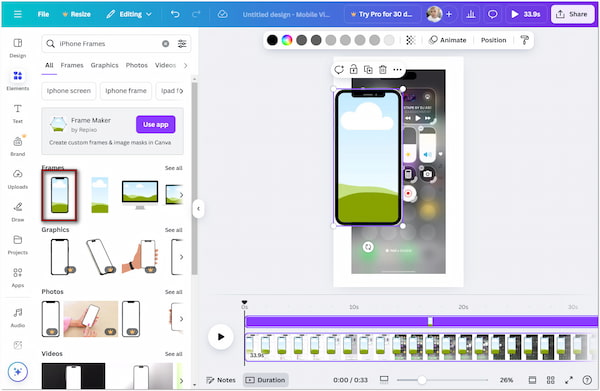Open the Uploads panel
600x391 pixels.
(x=18, y=179)
